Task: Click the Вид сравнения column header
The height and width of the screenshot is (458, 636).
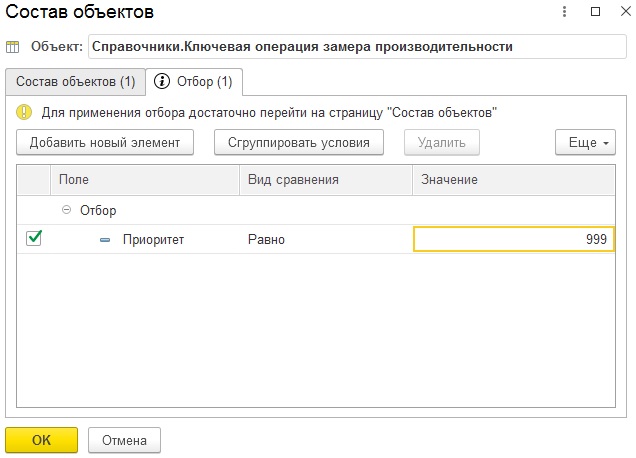Action: pyautogui.click(x=326, y=179)
